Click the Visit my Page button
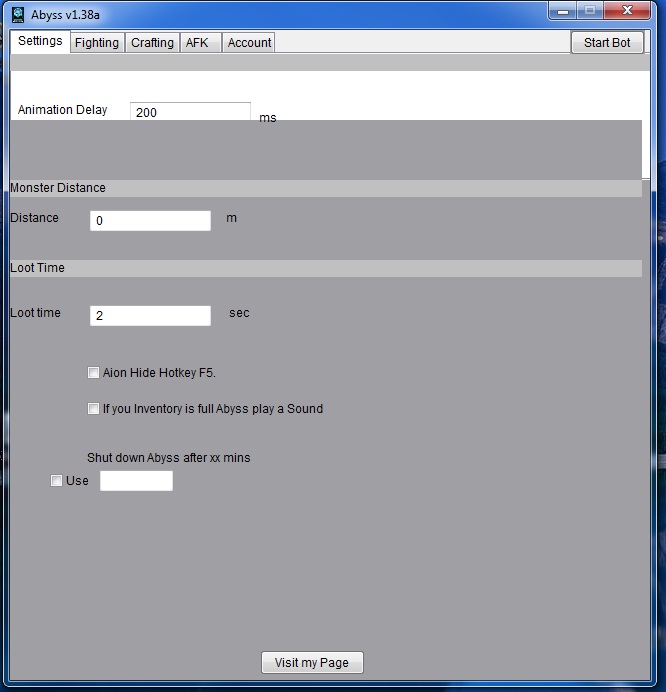The width and height of the screenshot is (666, 692). click(312, 662)
